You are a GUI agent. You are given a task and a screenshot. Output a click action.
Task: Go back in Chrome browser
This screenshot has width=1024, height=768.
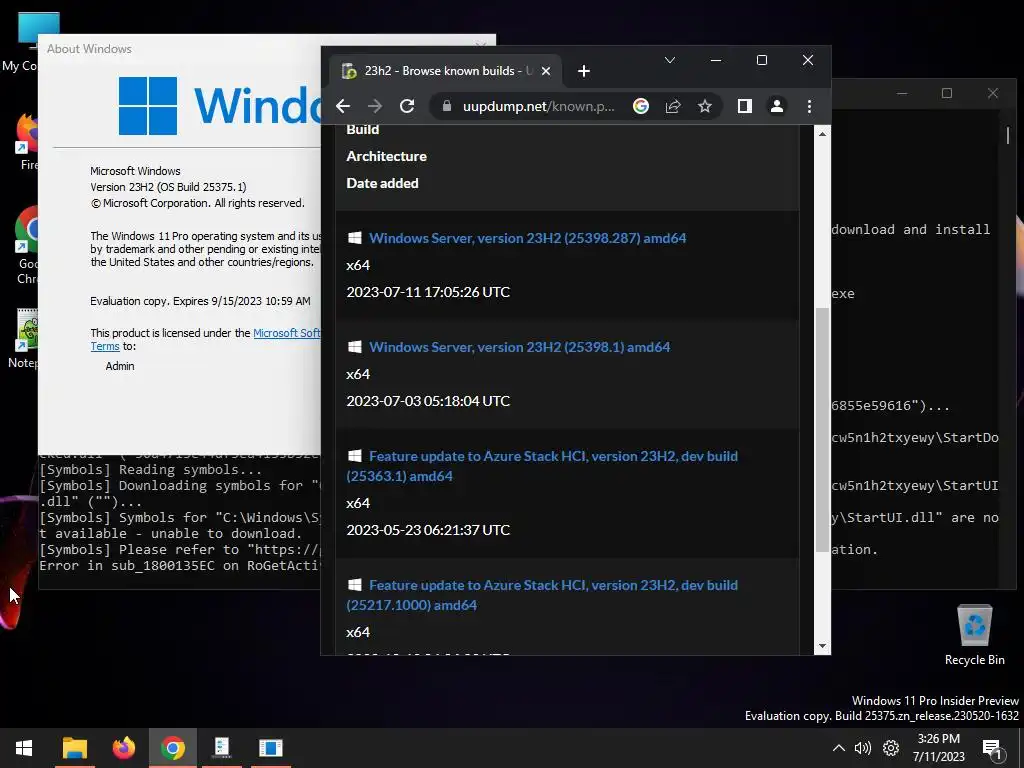[x=343, y=106]
